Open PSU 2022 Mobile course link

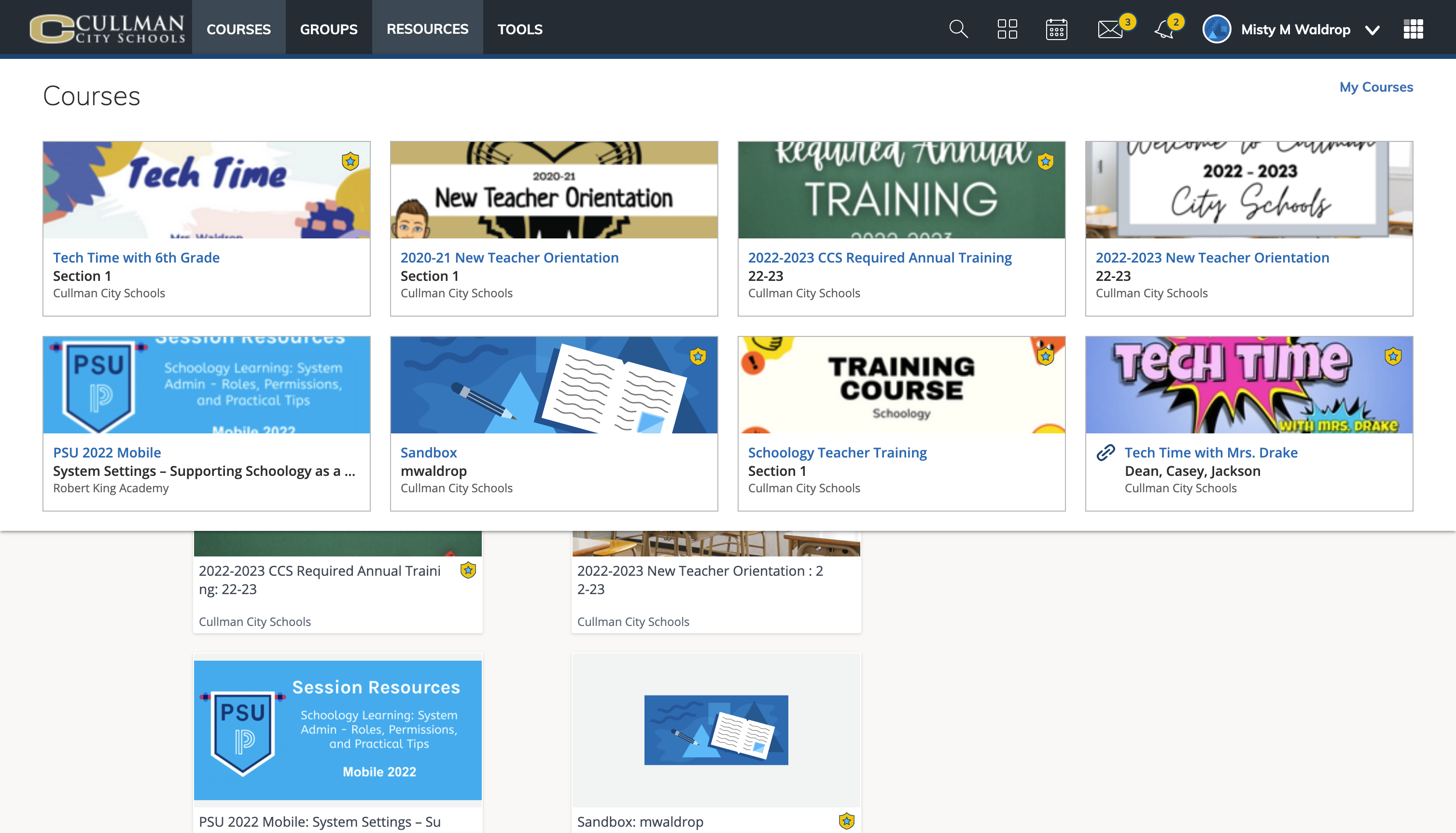click(x=107, y=453)
